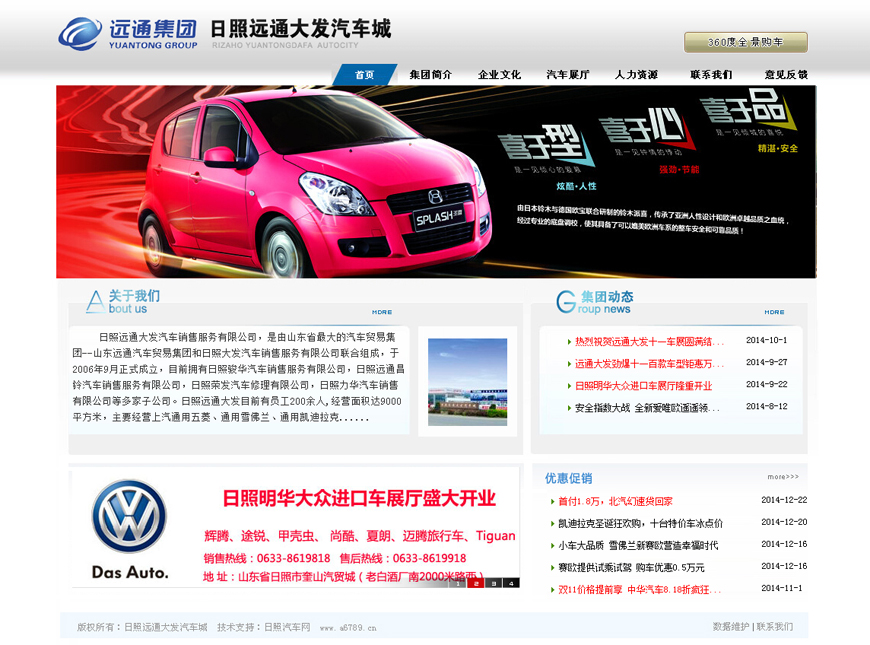Click the 关于我们 company description paragraph
The width and height of the screenshot is (870, 645).
pos(238,377)
